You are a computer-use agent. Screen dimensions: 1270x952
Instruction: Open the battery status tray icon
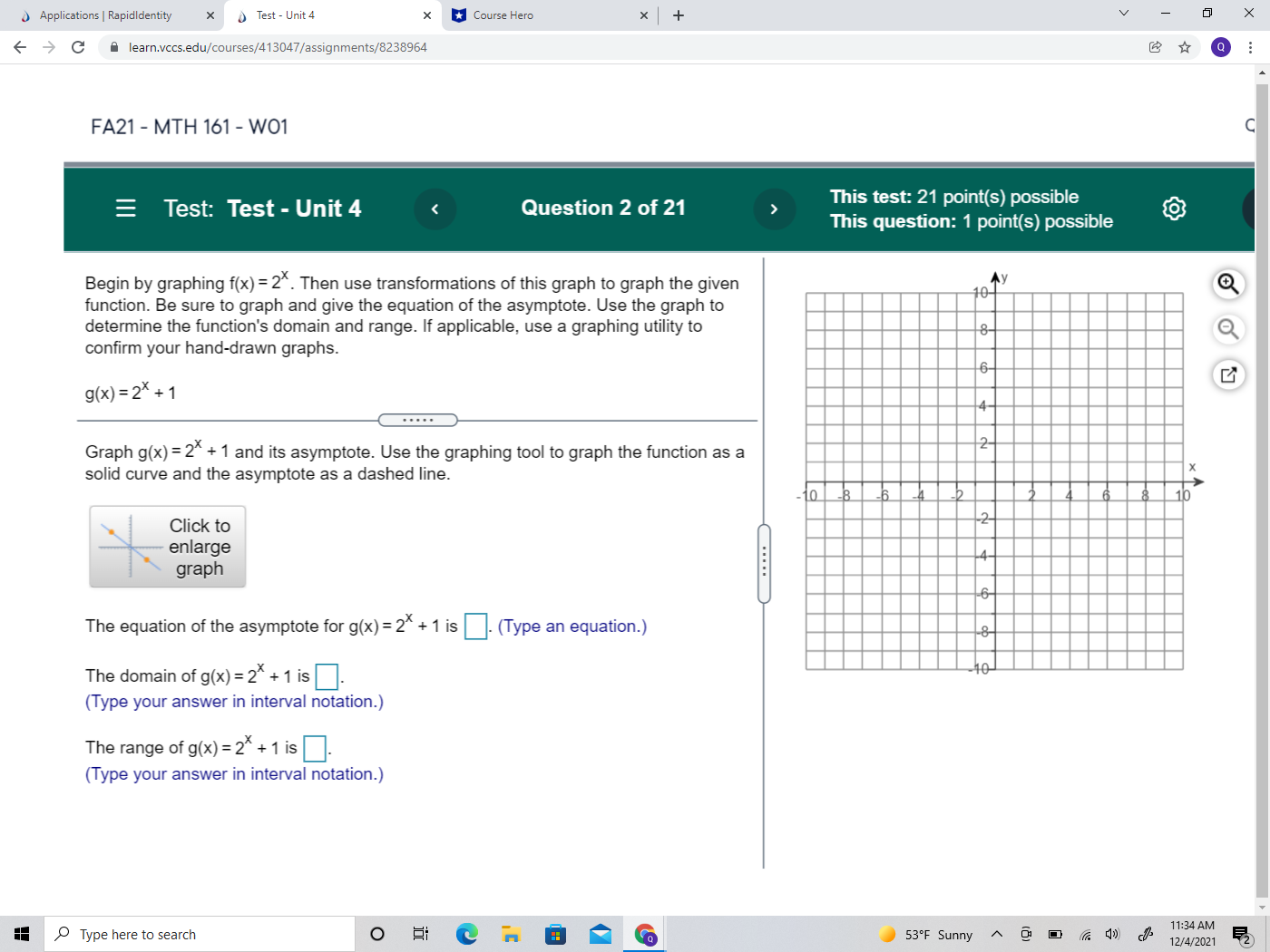coord(1055,934)
